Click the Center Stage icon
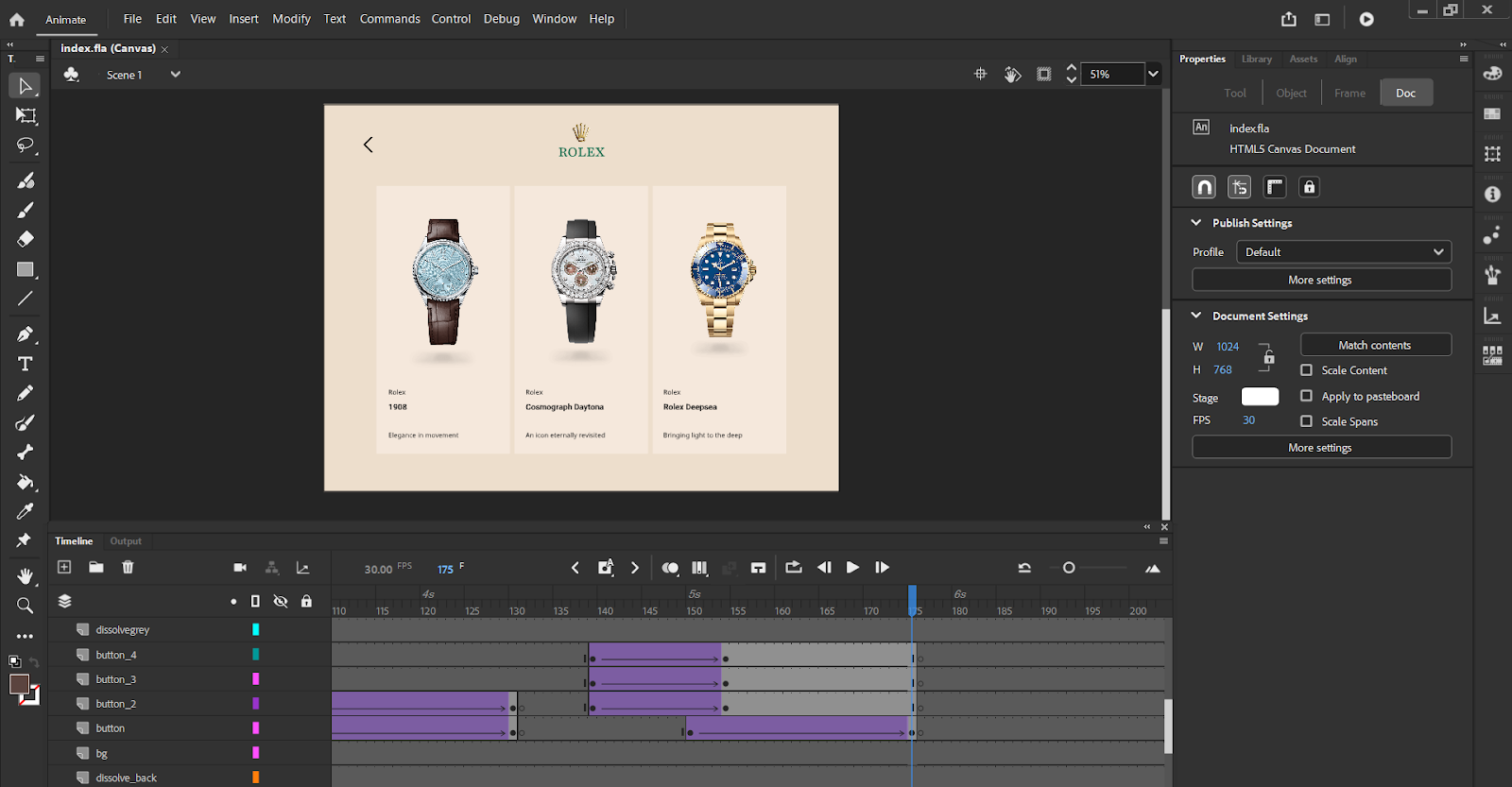Viewport: 1512px width, 787px height. (x=981, y=74)
